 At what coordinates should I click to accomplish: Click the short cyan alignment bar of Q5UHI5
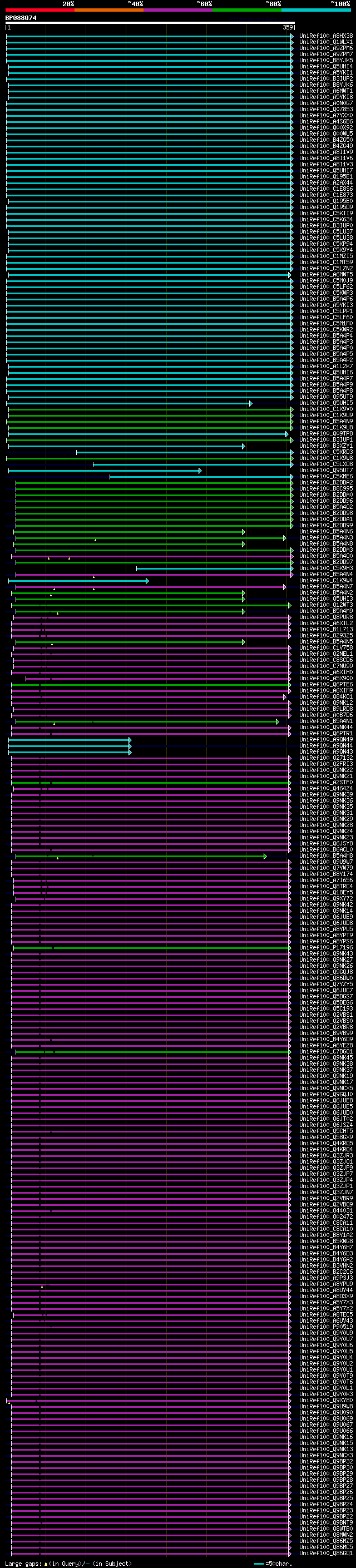[x=129, y=403]
